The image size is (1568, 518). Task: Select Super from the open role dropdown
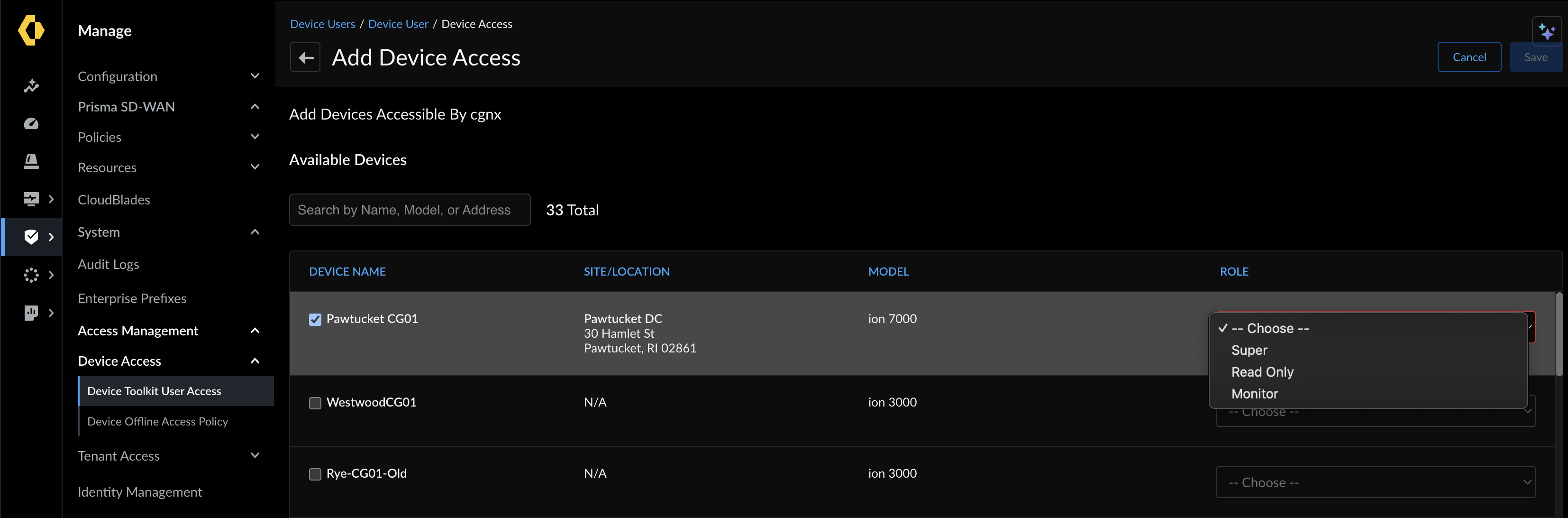(1249, 350)
